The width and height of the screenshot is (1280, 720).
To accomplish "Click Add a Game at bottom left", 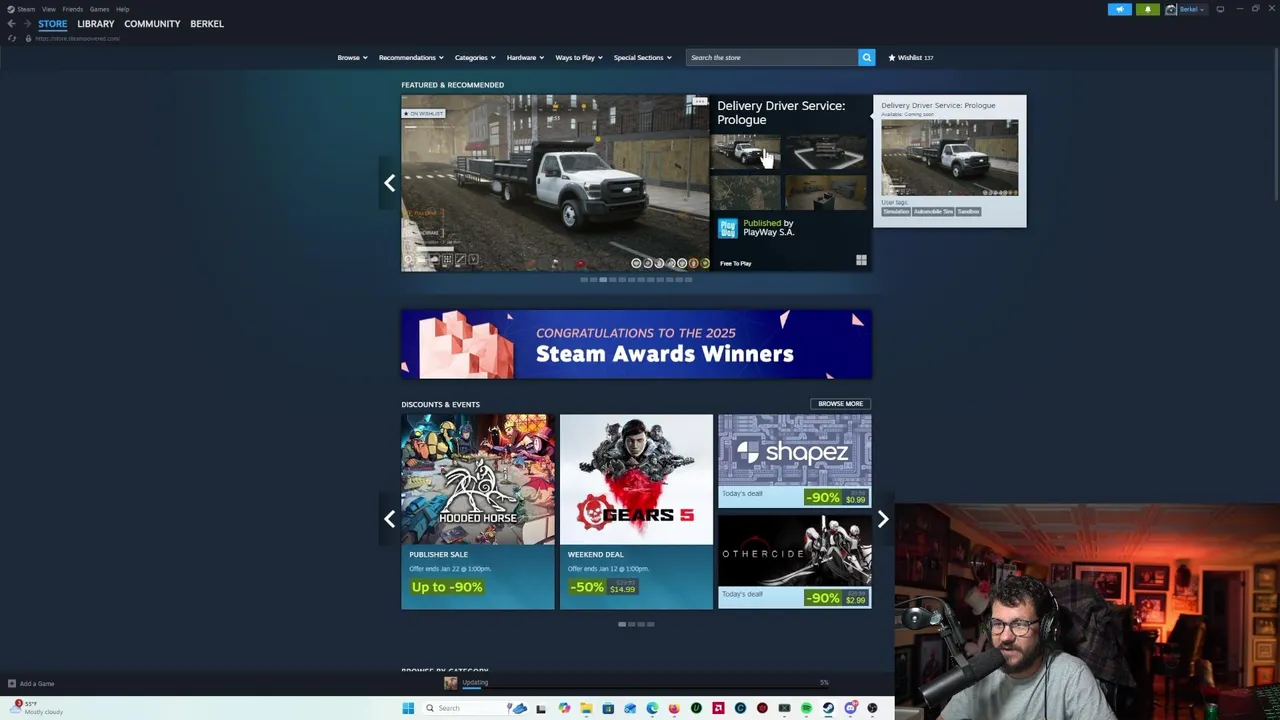I will (x=30, y=684).
